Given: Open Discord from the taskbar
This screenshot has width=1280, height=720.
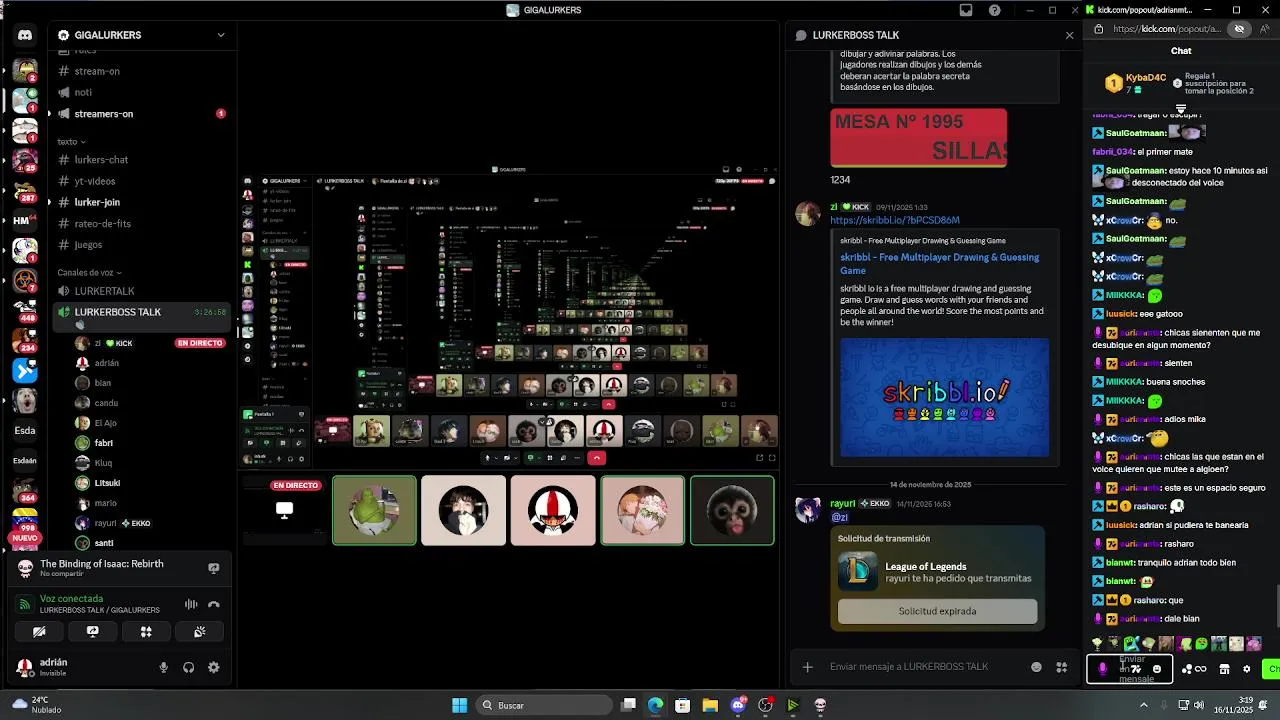Looking at the screenshot, I should (738, 705).
